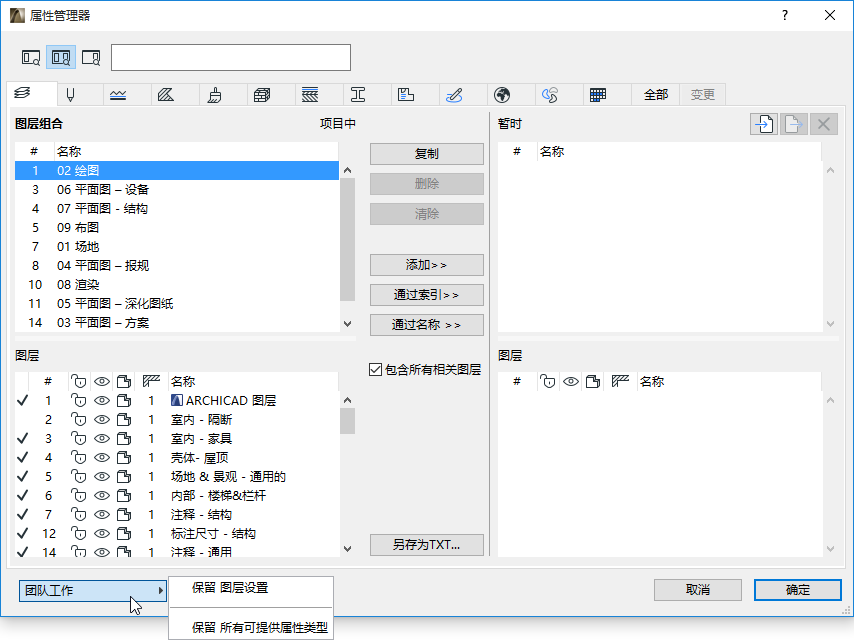This screenshot has width=854, height=640.
Task: Click the 复制 button
Action: point(426,154)
